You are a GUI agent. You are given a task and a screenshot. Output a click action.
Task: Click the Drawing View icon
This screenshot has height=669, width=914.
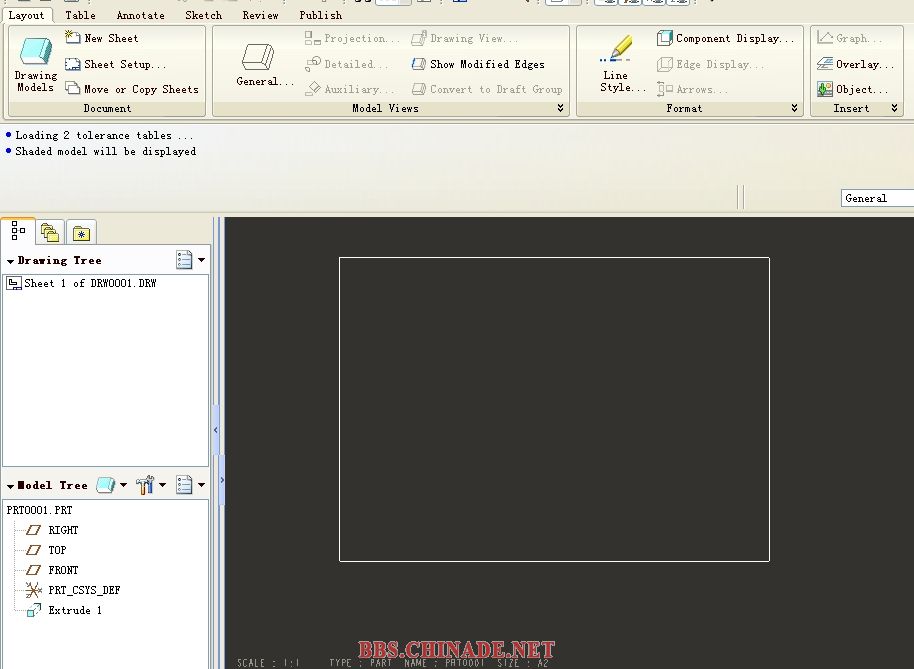point(419,38)
